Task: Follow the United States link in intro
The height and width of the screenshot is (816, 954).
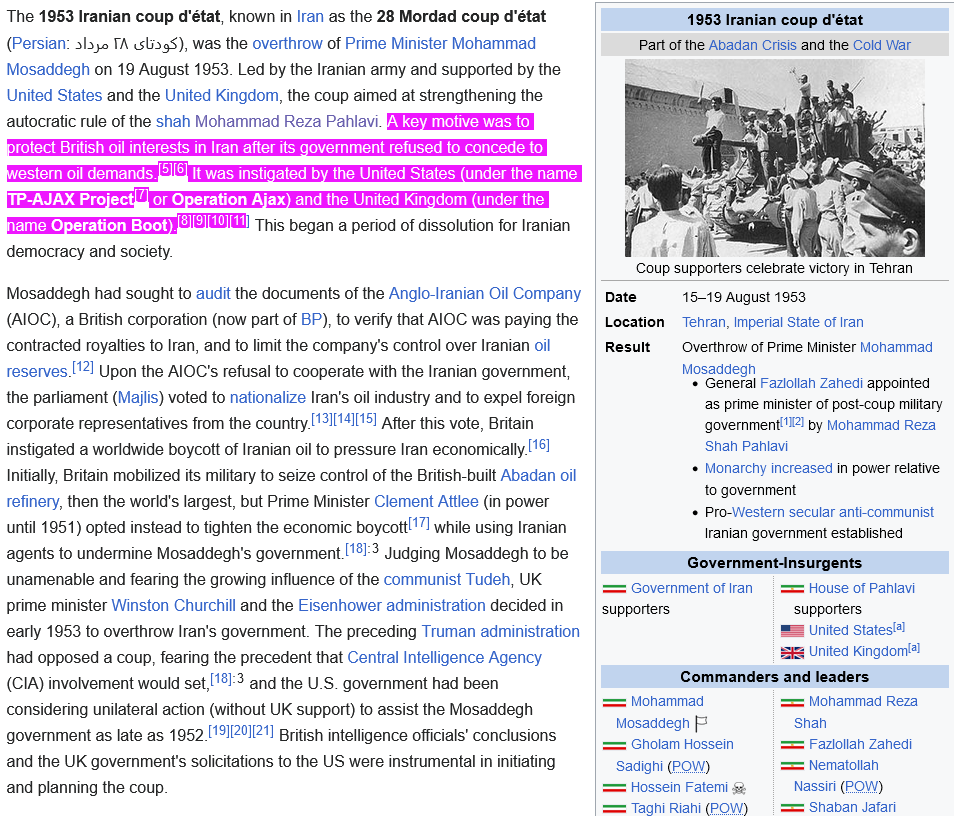Action: coord(54,96)
